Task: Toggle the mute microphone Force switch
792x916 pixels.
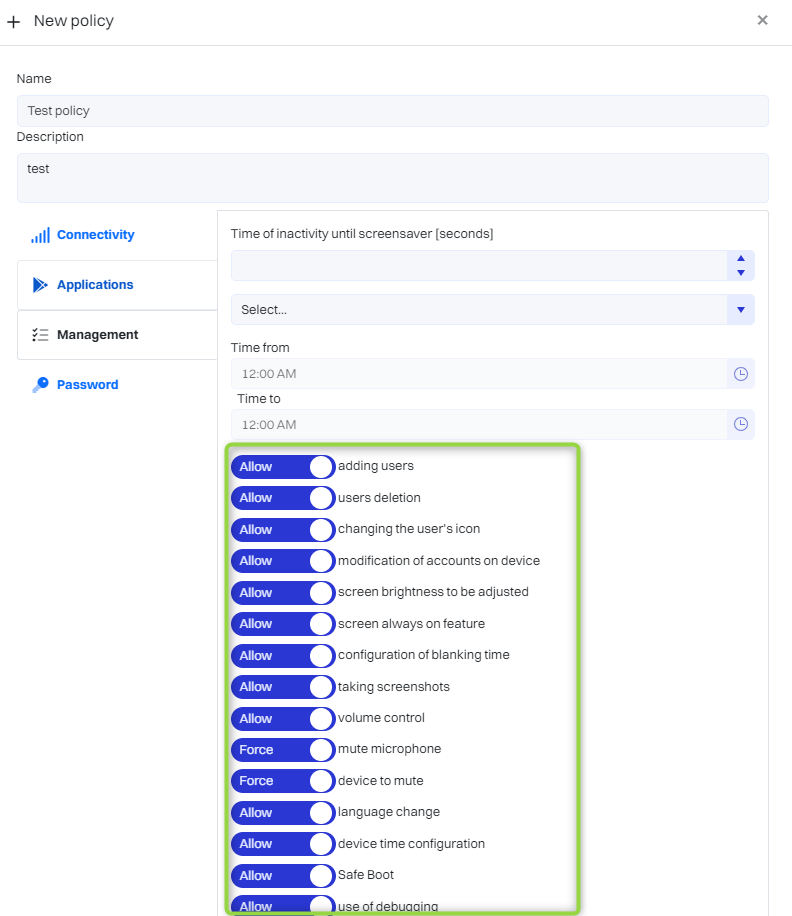Action: [x=283, y=750]
